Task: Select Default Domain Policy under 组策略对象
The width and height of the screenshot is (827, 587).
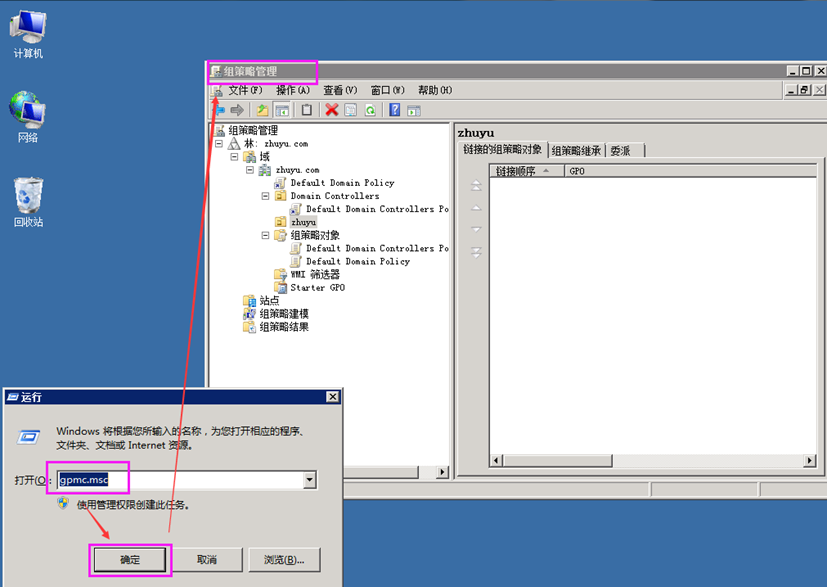Action: [358, 261]
